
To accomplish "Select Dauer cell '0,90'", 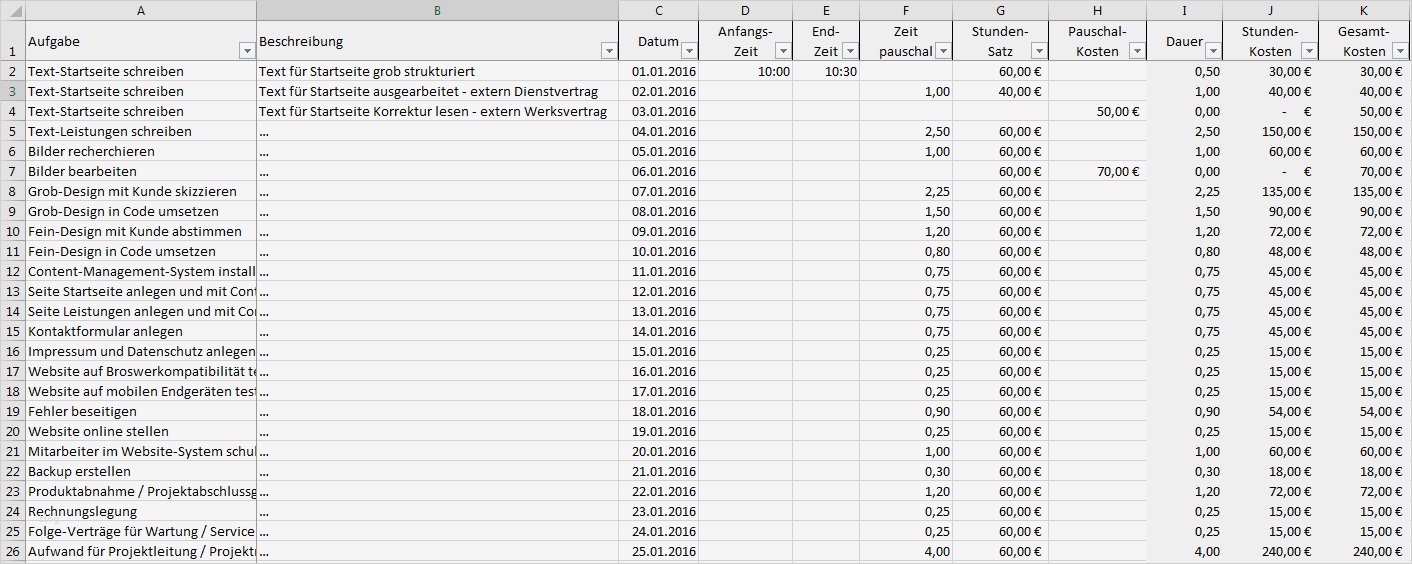I will click(1185, 411).
